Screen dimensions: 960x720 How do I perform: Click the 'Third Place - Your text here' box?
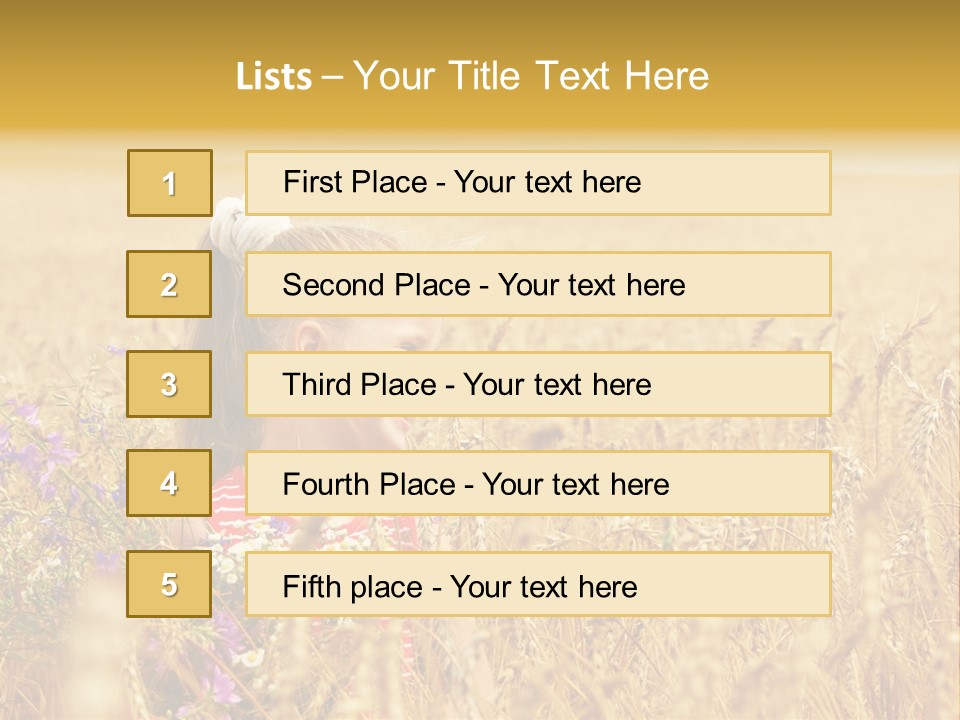538,384
